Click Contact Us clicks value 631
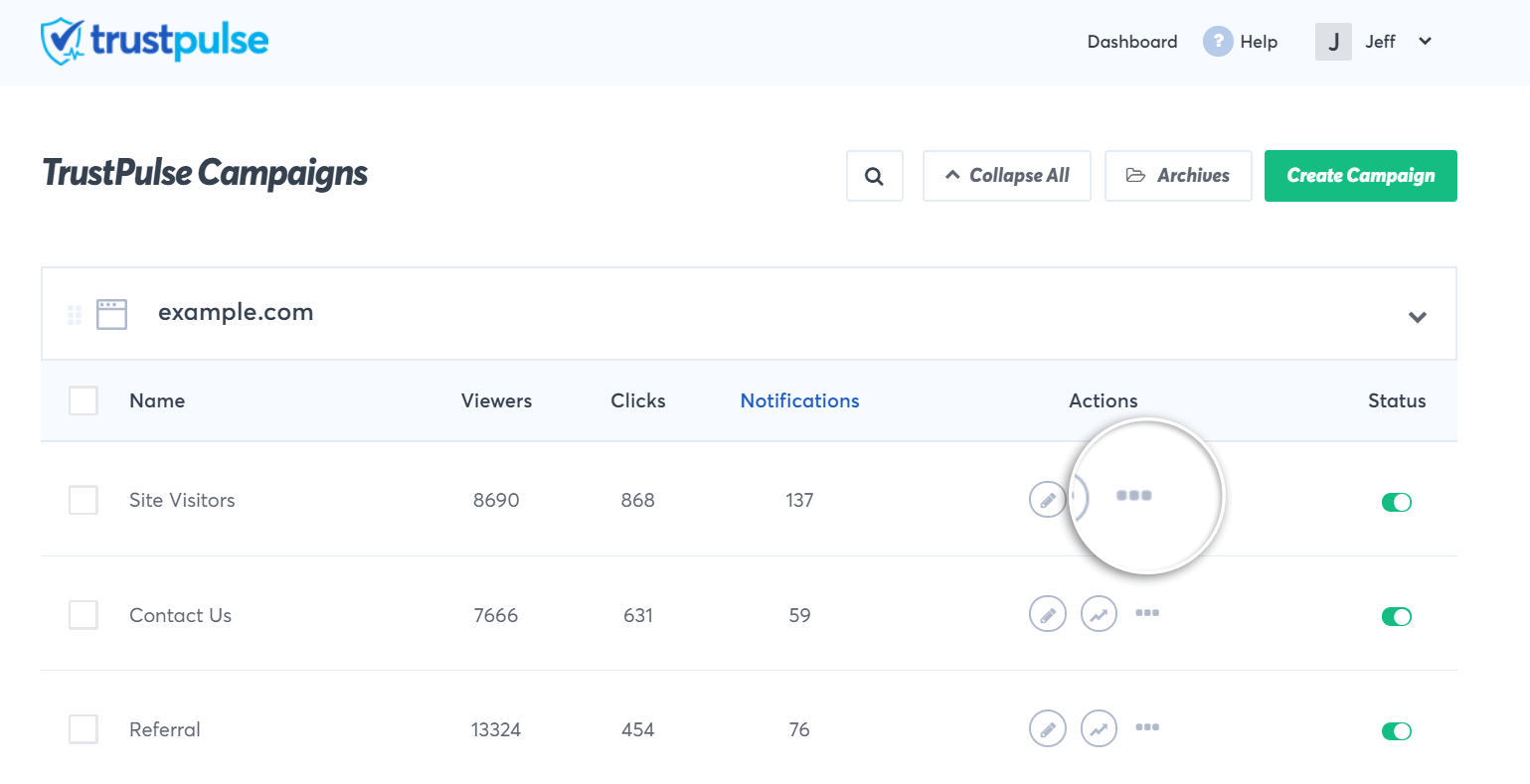This screenshot has height=784, width=1530. pyautogui.click(x=638, y=616)
